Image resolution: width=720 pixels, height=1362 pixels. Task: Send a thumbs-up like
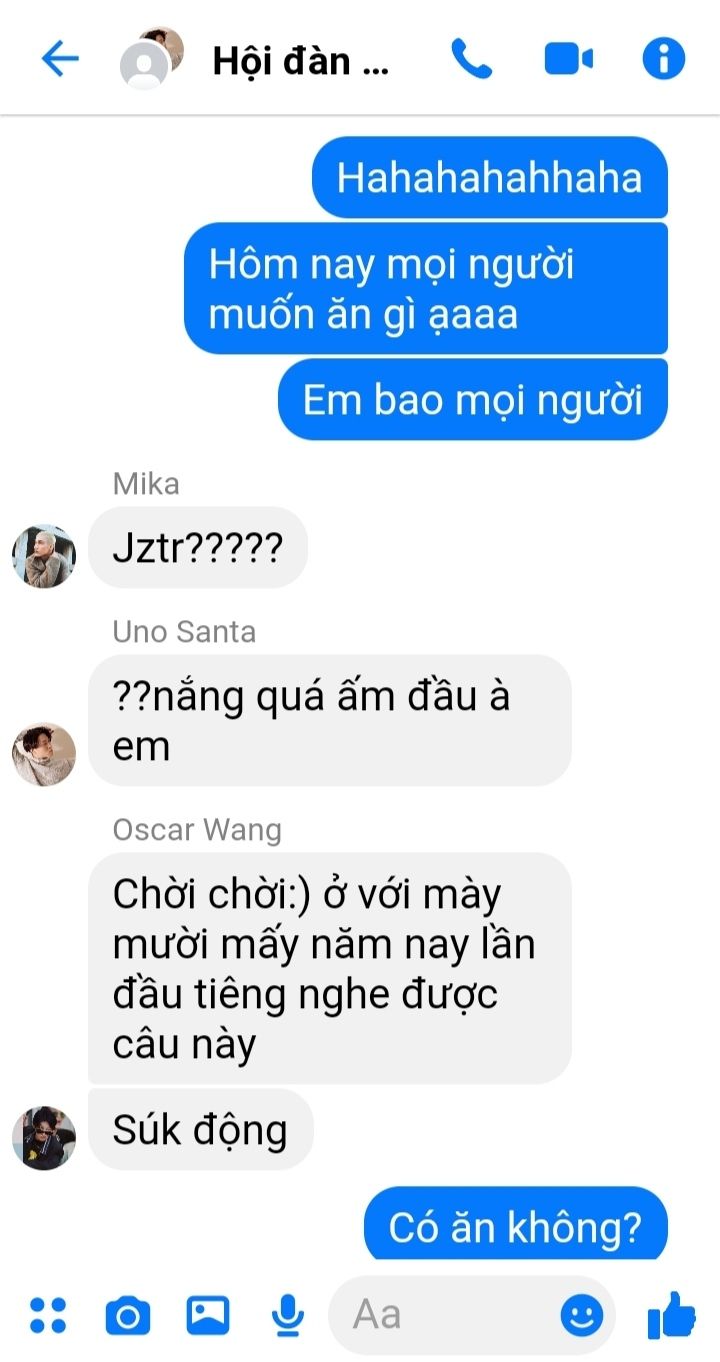tap(671, 1314)
